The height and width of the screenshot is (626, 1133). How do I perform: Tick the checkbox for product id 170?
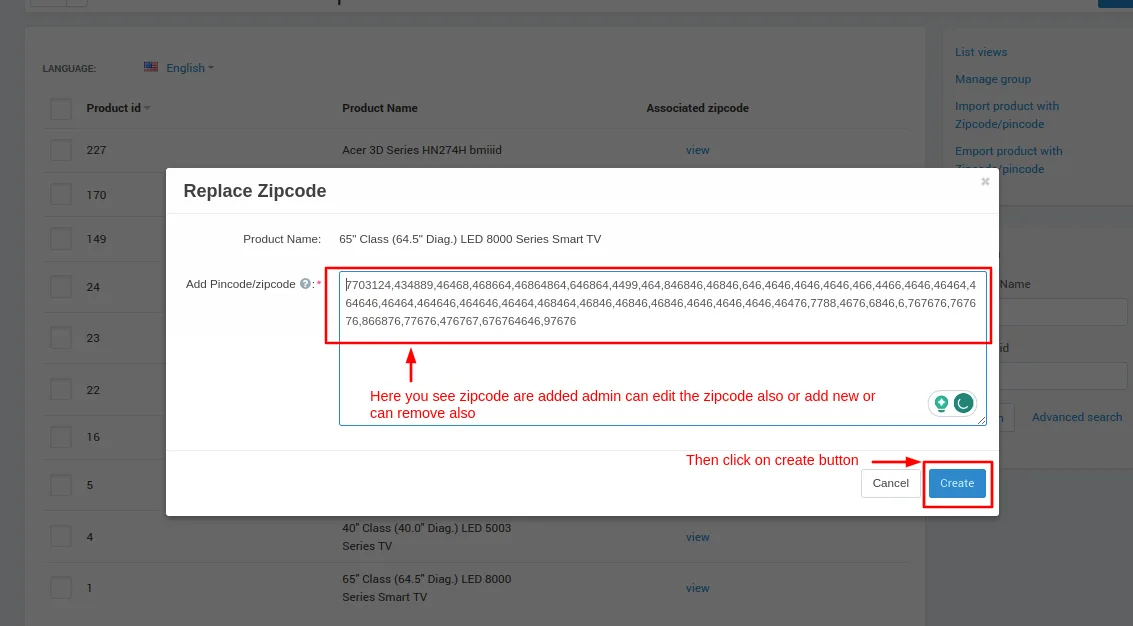[x=61, y=194]
